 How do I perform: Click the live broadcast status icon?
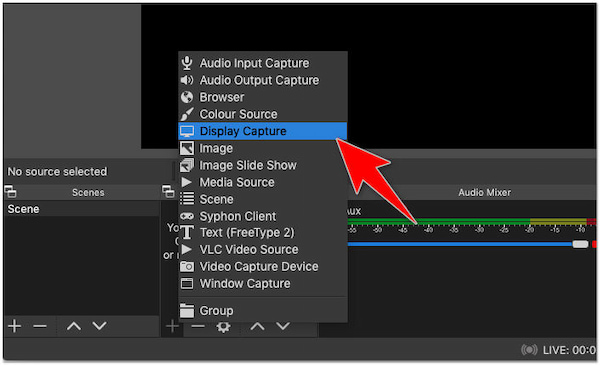(x=529, y=350)
